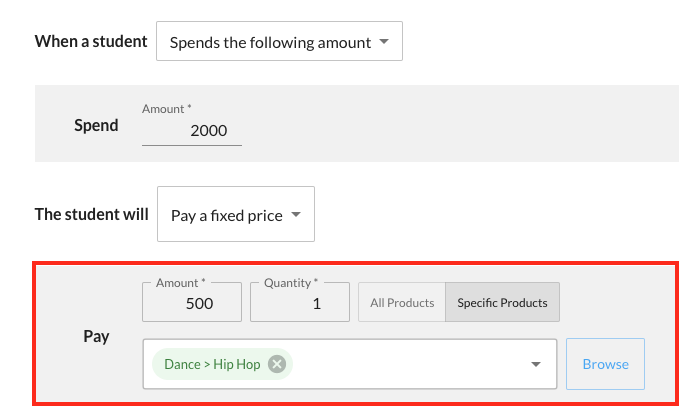Image resolution: width=691 pixels, height=419 pixels.
Task: Focus the Quantity input field
Action: 300,304
